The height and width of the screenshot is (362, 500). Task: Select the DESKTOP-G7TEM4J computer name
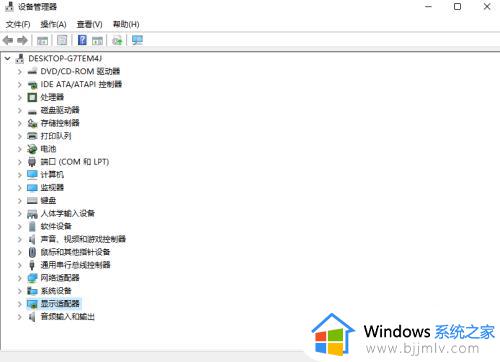pos(65,59)
